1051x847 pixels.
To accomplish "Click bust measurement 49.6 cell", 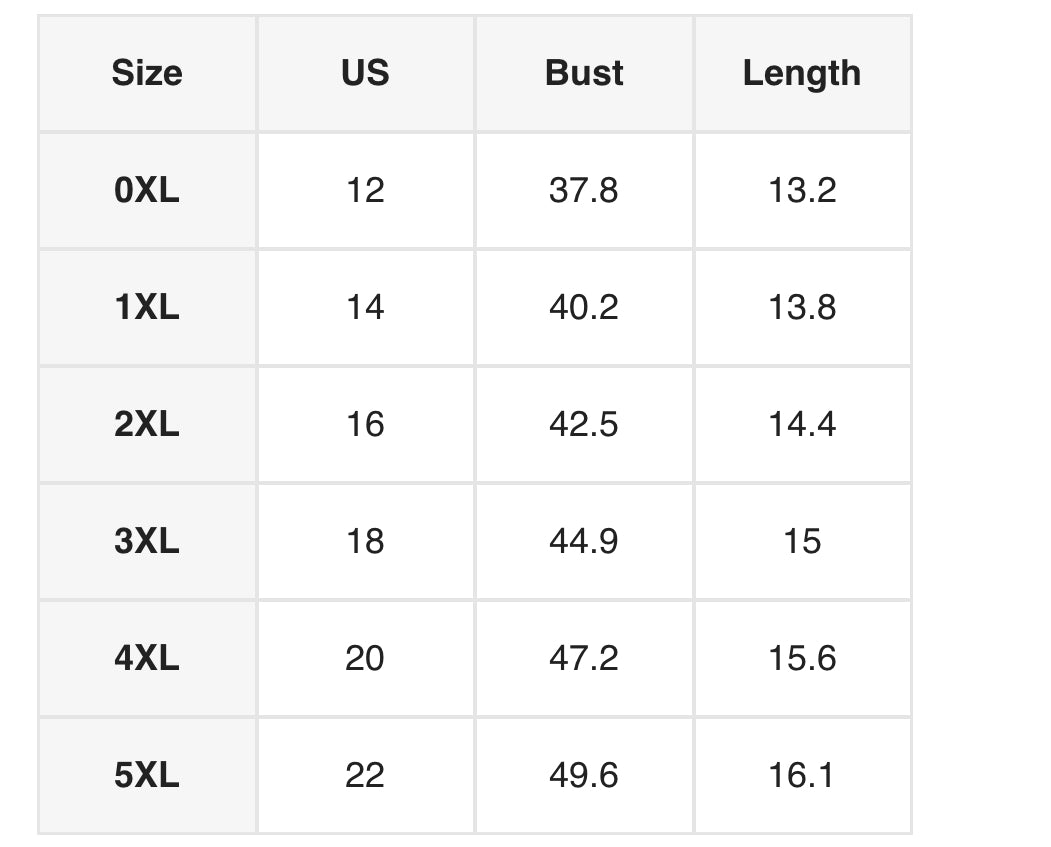I will (584, 775).
